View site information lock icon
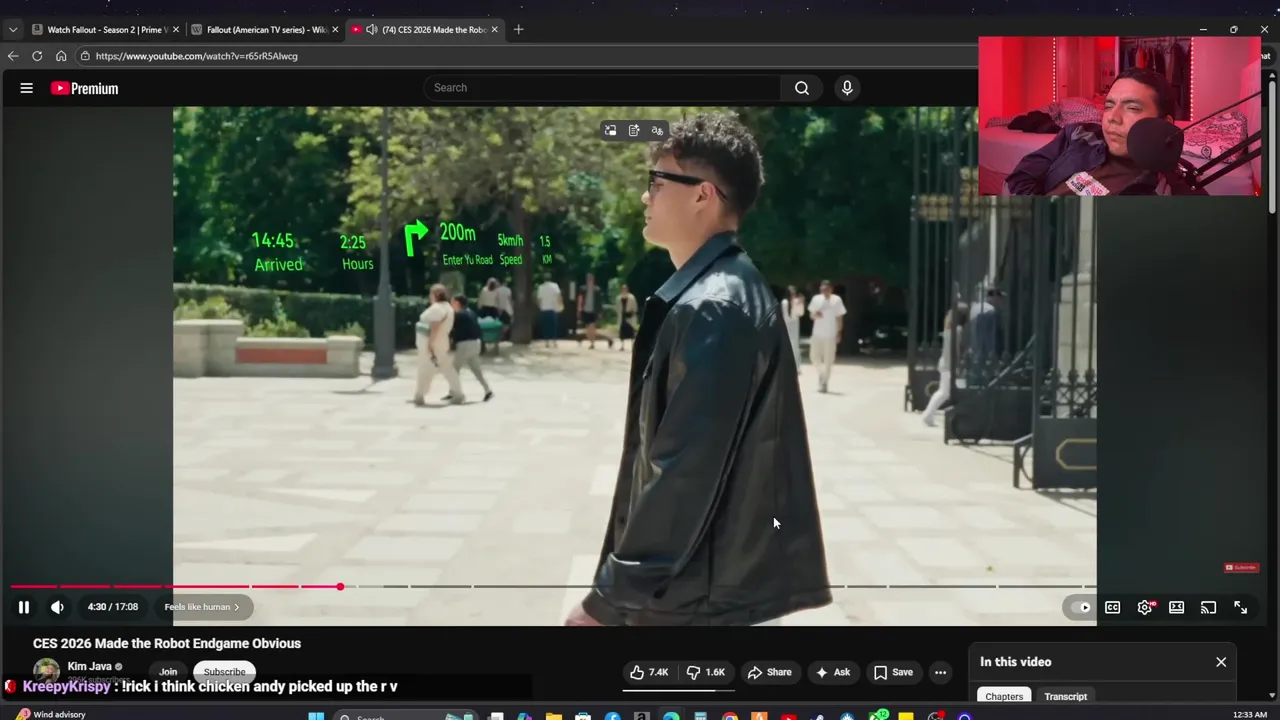 (x=85, y=56)
